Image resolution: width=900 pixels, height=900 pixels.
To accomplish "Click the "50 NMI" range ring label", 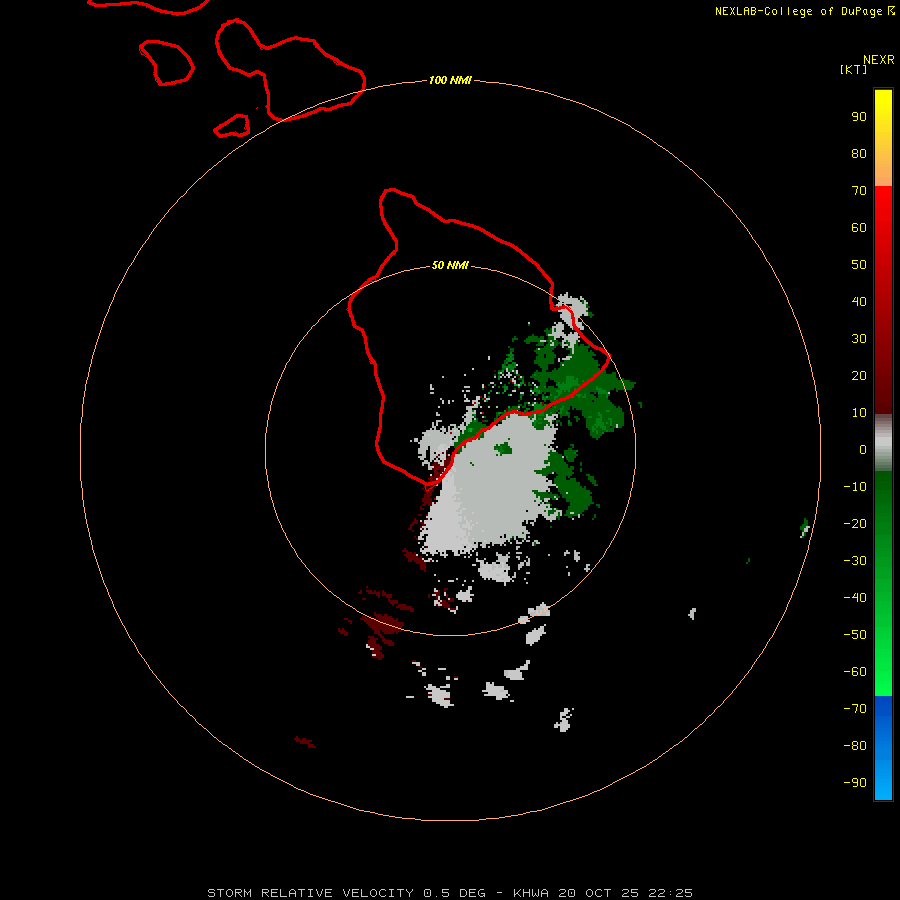I will [450, 265].
